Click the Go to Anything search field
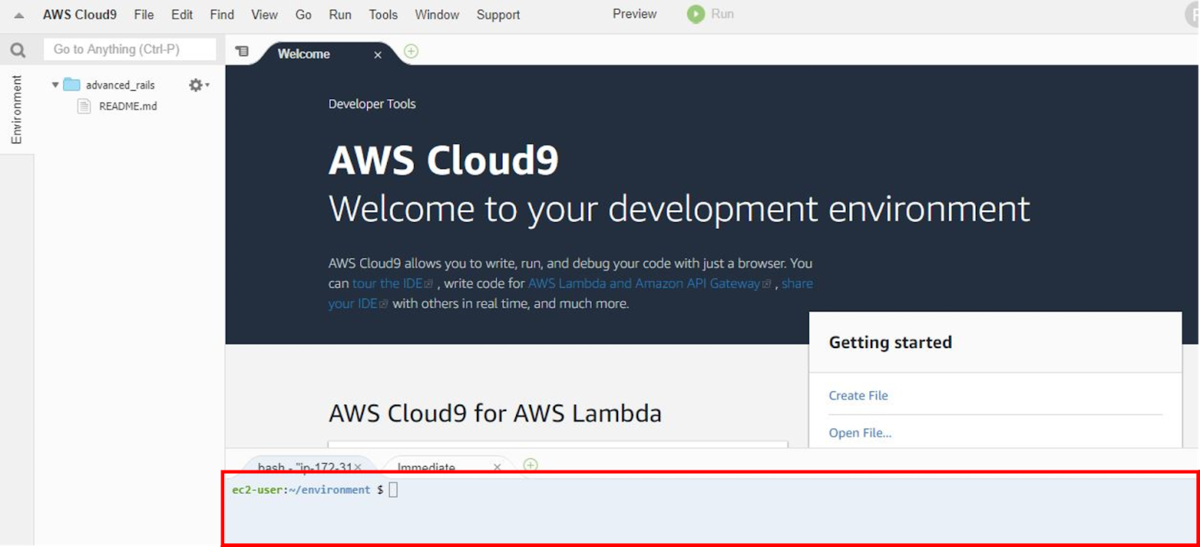 pos(130,49)
